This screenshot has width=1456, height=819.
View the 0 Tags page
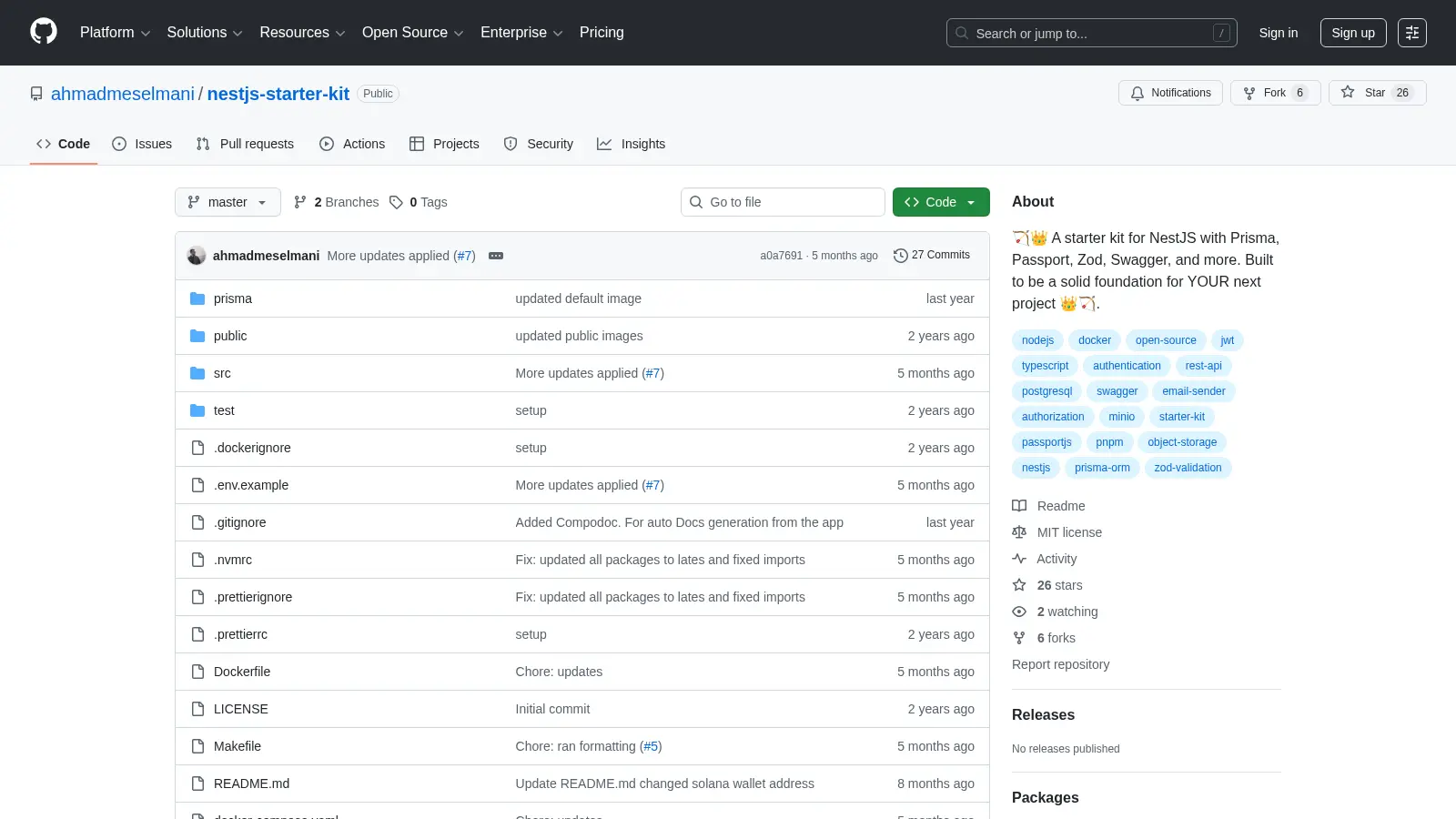point(419,202)
